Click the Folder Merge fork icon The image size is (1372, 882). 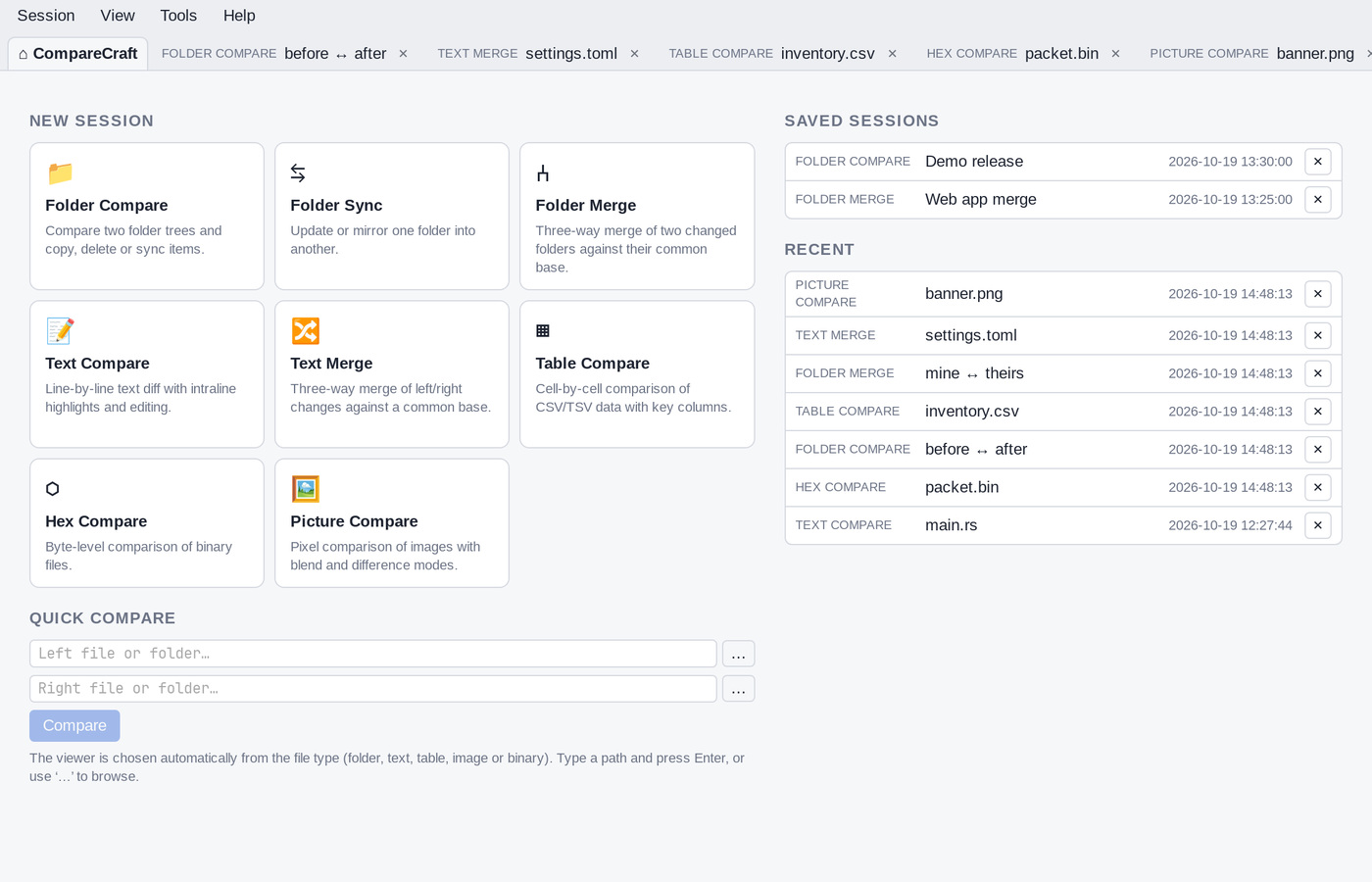click(x=543, y=173)
